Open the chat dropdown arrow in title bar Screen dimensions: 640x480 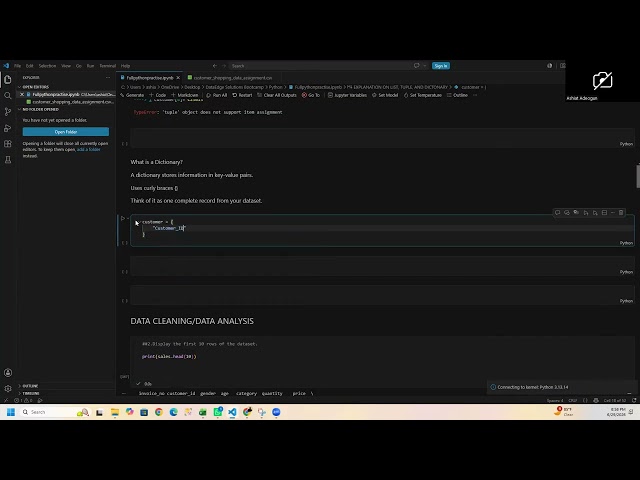[x=424, y=66]
